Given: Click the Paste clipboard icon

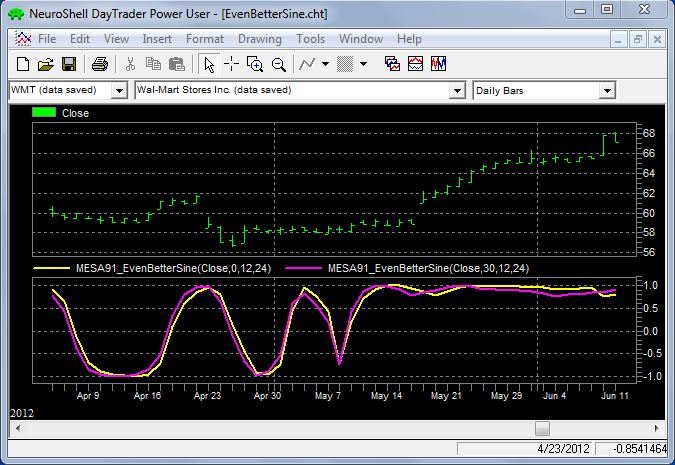Looking at the screenshot, I should click(176, 64).
